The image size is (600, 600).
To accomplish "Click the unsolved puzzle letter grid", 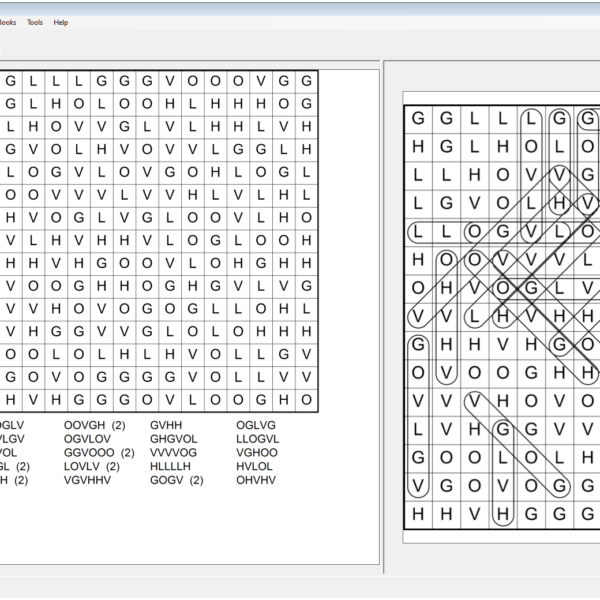I will click(158, 241).
